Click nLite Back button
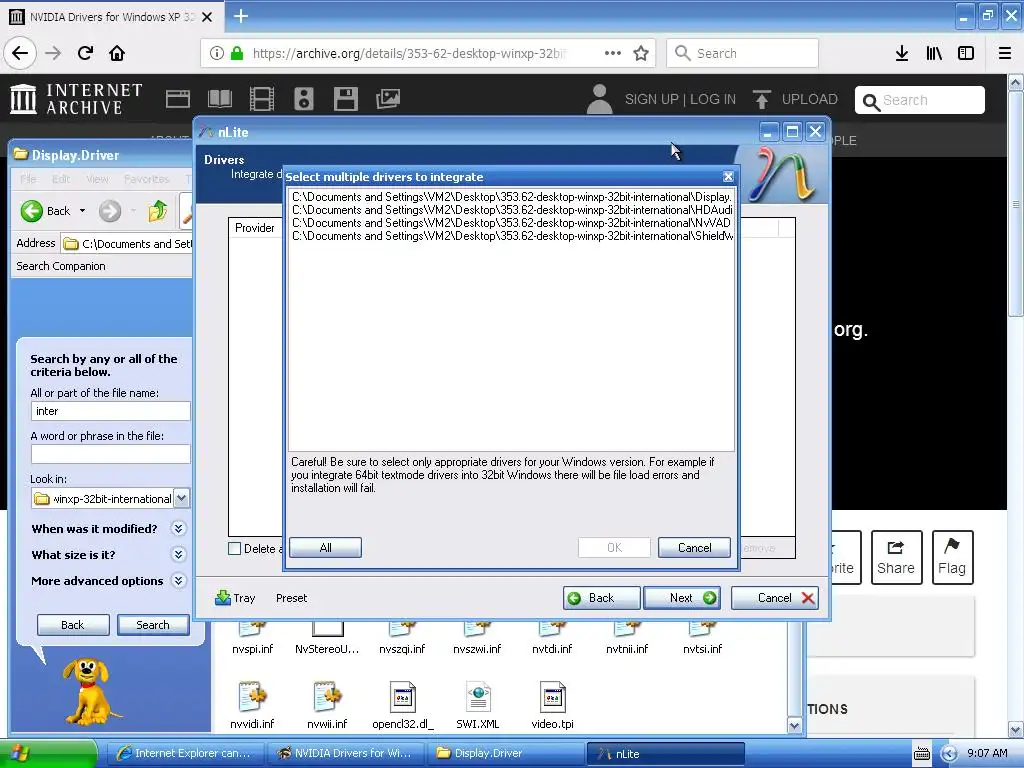The width and height of the screenshot is (1024, 768). pos(601,598)
